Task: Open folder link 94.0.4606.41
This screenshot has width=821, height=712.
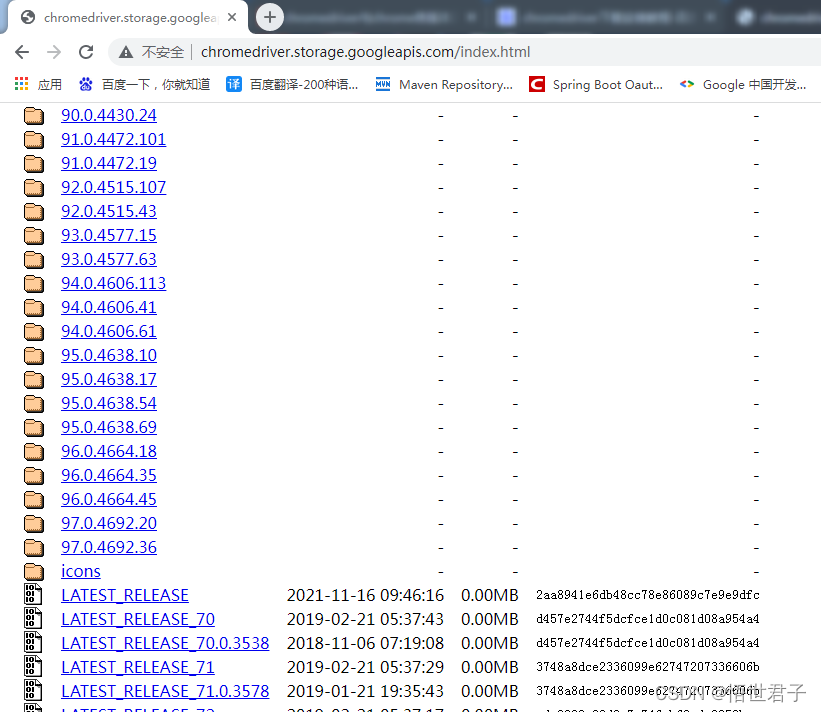Action: click(109, 307)
